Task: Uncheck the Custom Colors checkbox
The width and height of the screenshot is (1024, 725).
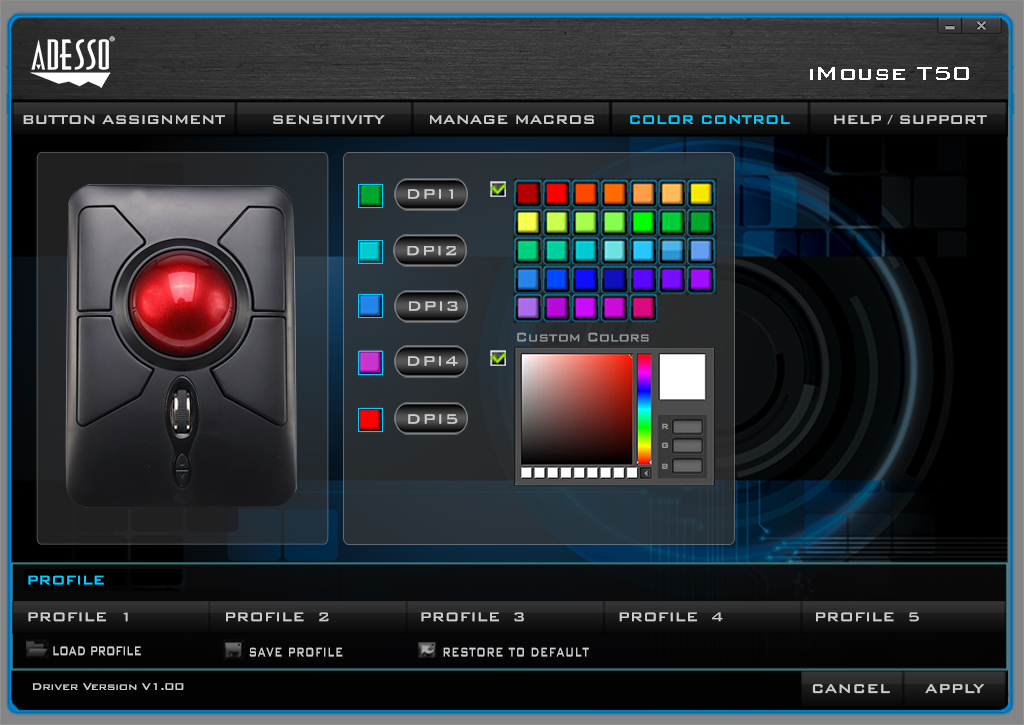Action: [498, 358]
